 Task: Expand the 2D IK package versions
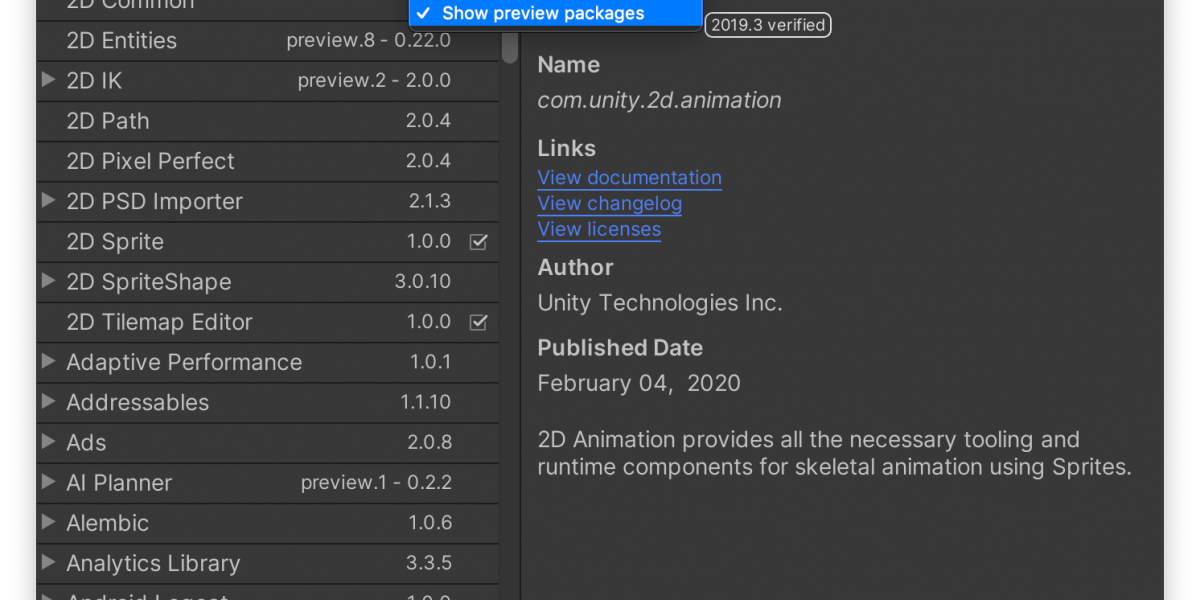click(48, 80)
